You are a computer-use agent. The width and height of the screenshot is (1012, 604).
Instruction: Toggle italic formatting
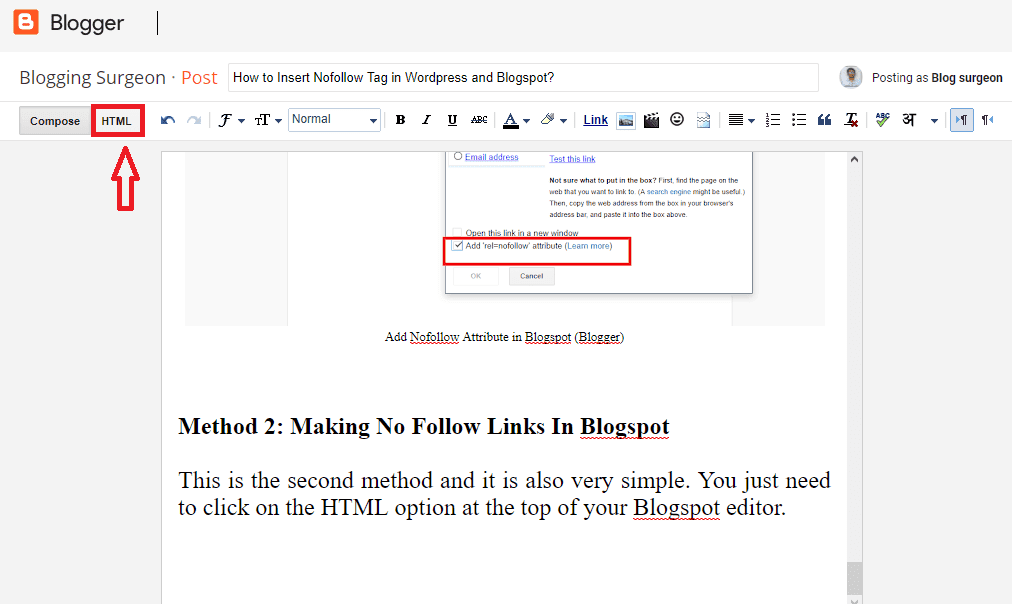426,120
